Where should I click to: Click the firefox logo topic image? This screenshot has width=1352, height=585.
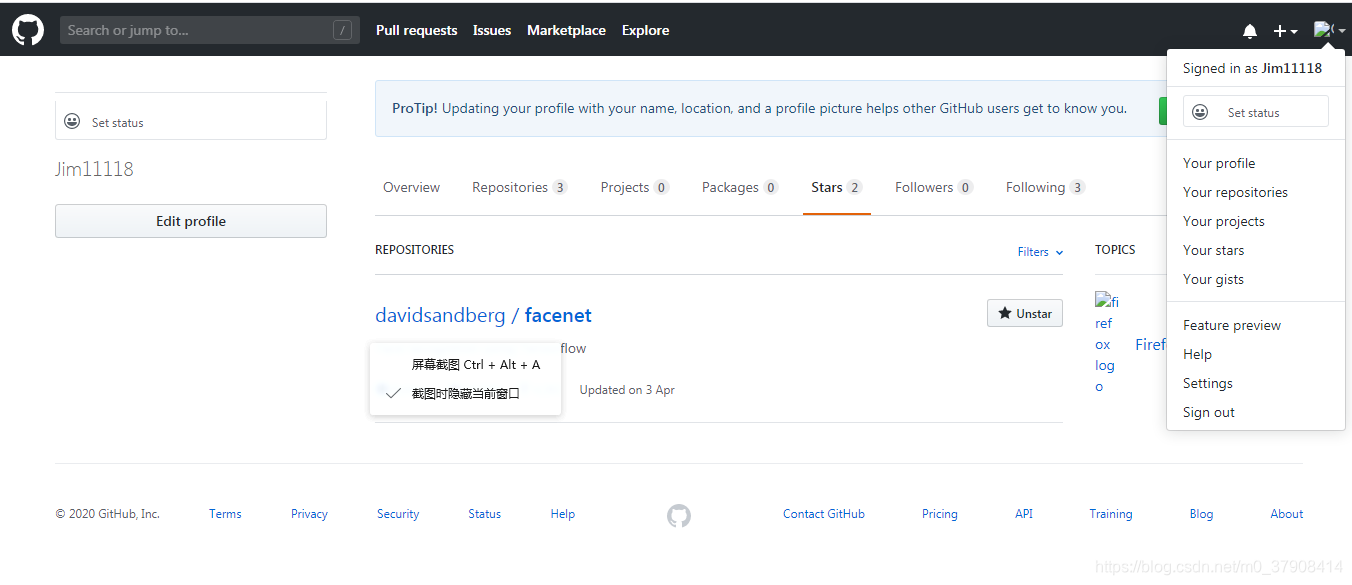pos(1107,343)
